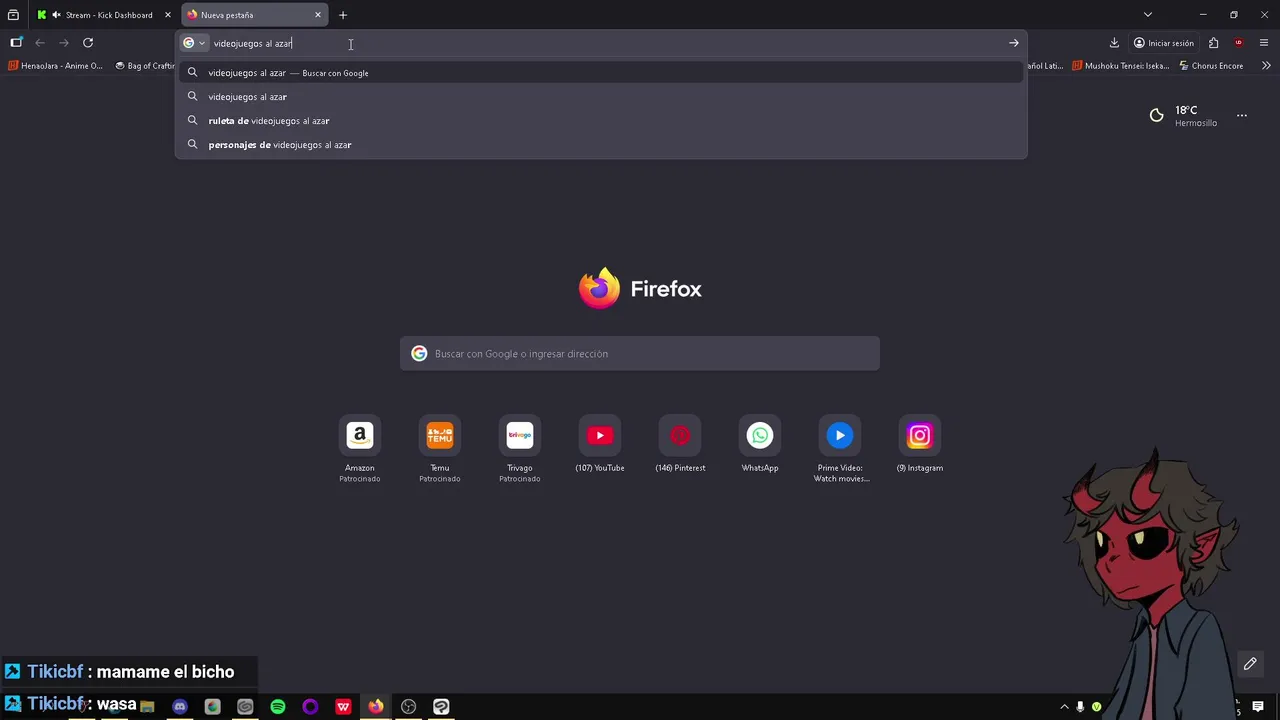Open the Downloads panel icon
The image size is (1280, 720).
[x=1114, y=43]
